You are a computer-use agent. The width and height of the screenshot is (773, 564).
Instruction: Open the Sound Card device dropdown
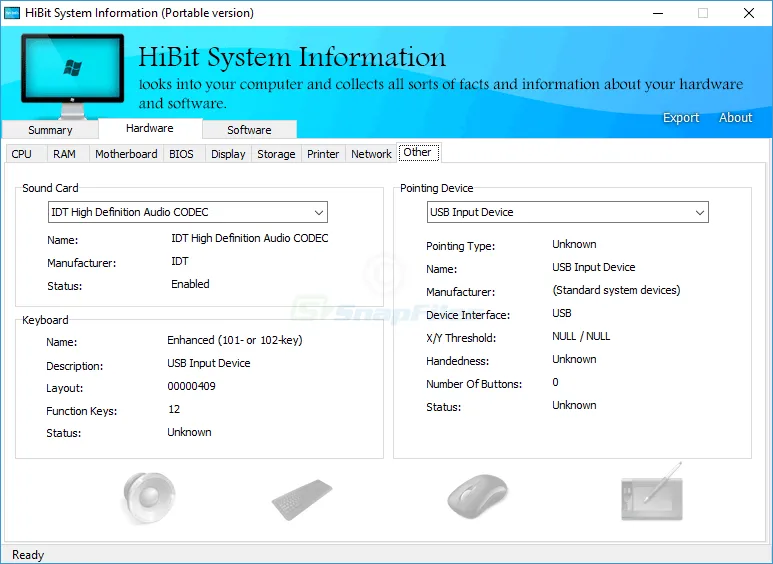188,212
